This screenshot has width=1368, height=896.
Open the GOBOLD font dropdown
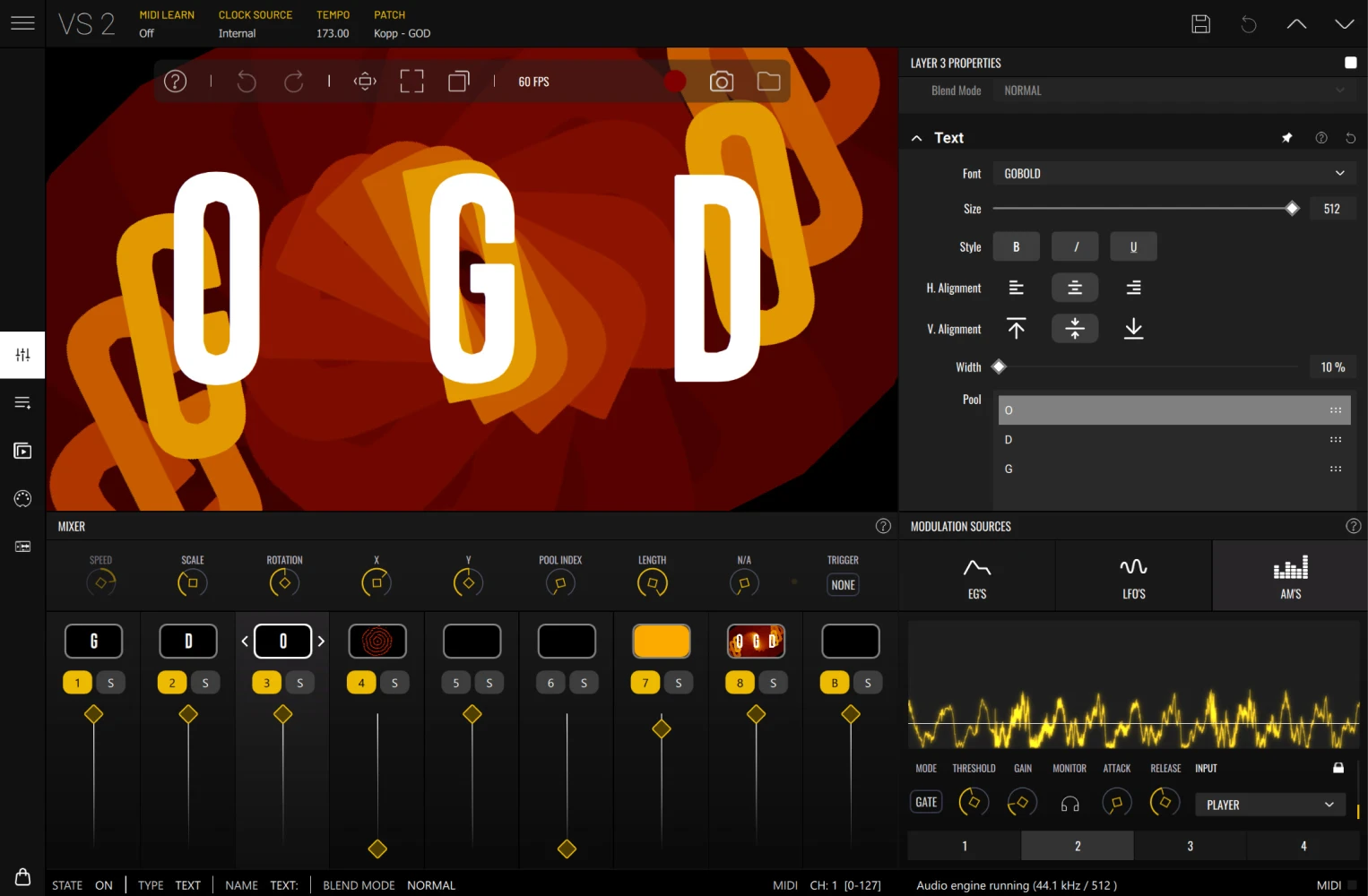[x=1173, y=173]
